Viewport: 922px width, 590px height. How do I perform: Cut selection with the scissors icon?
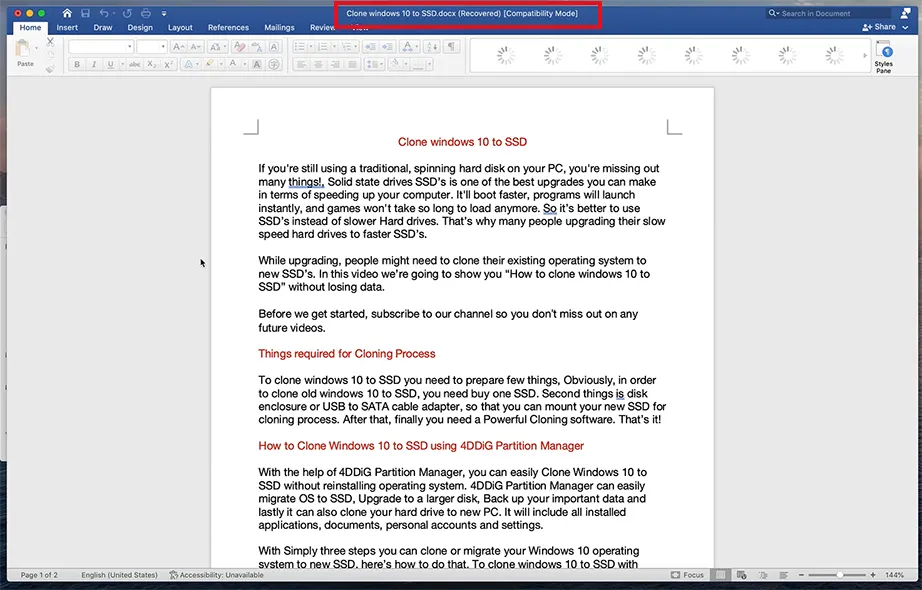(50, 42)
